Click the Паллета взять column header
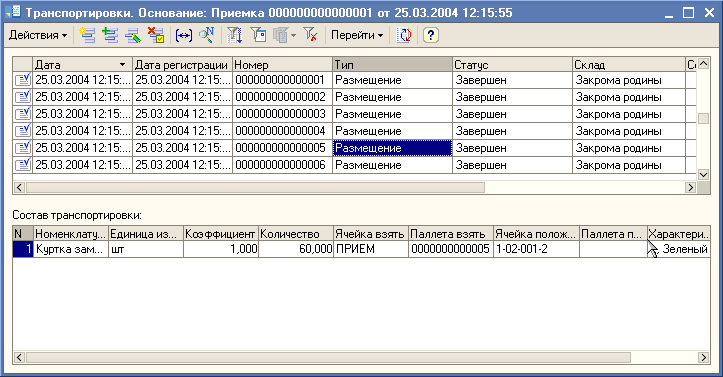723x377 pixels. (451, 234)
